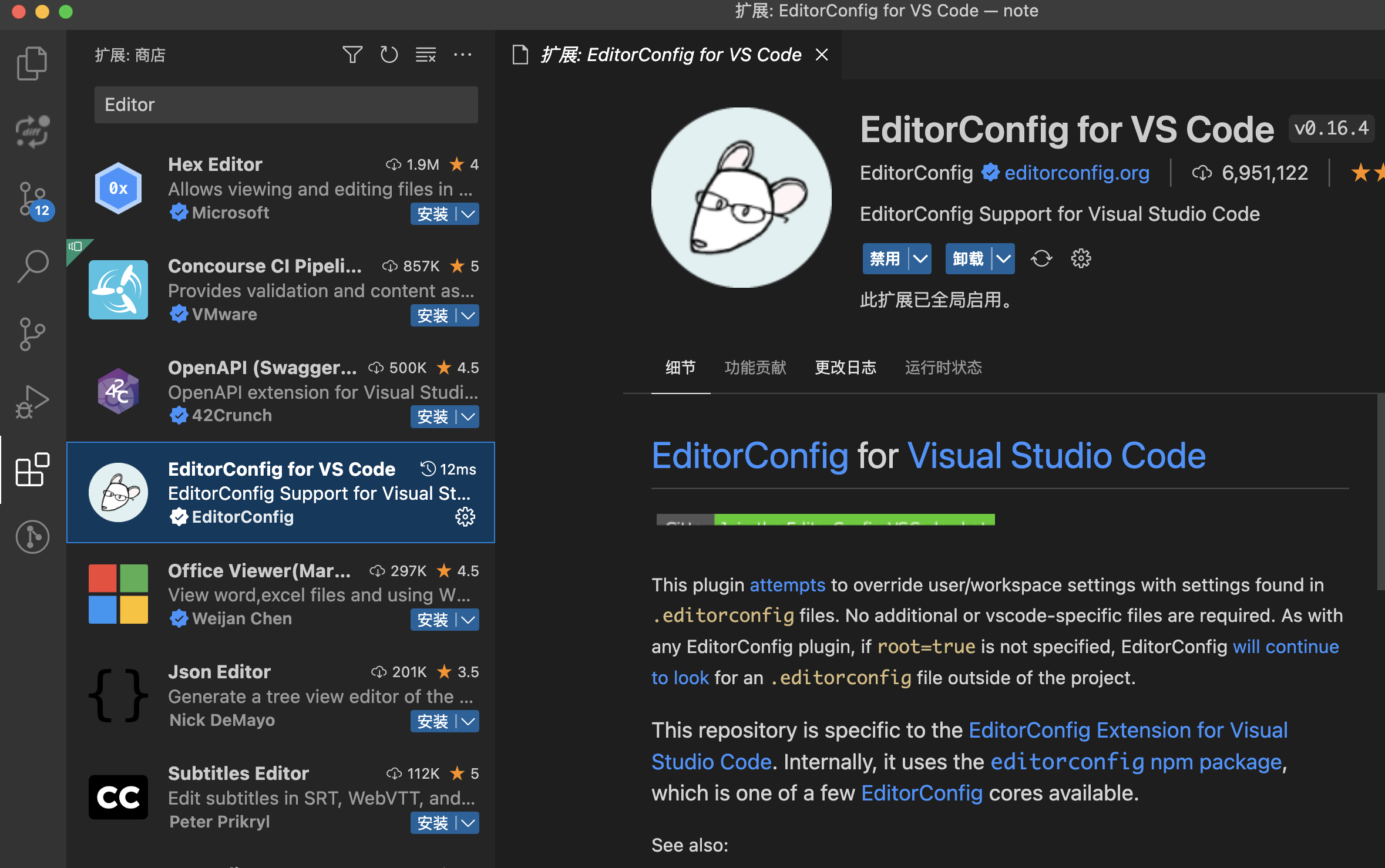Open the git branch graph icon
The image size is (1385, 868).
pyautogui.click(x=32, y=334)
